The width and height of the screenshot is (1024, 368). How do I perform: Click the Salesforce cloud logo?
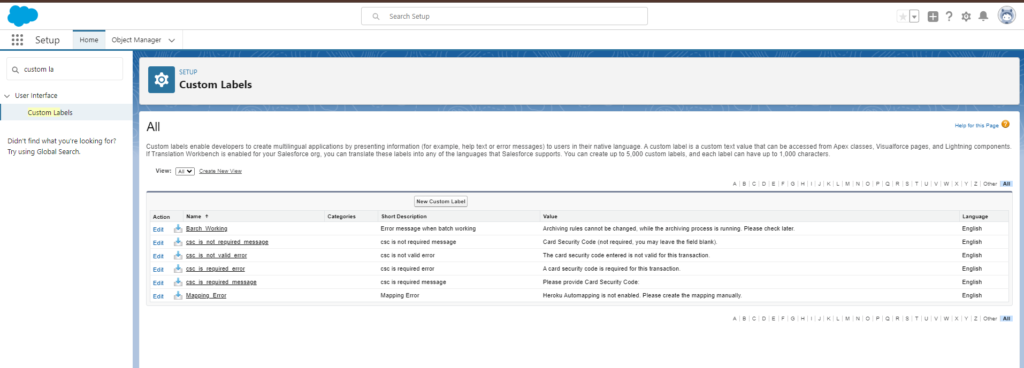tap(23, 15)
